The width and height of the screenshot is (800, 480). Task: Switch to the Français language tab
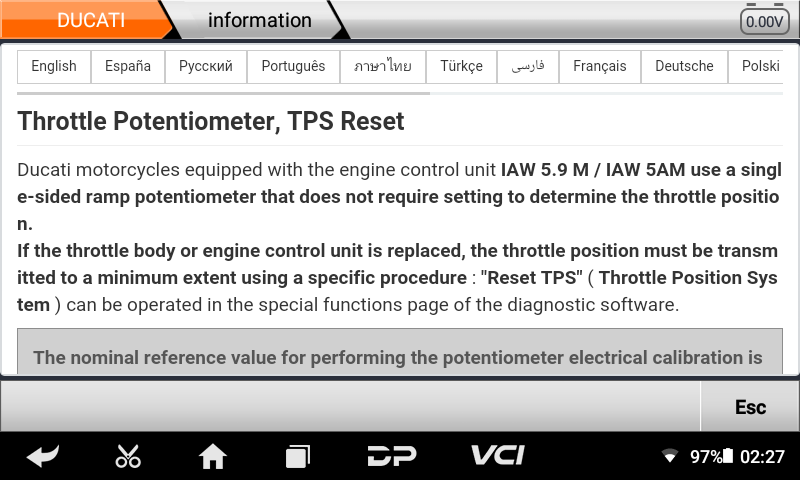(x=599, y=66)
